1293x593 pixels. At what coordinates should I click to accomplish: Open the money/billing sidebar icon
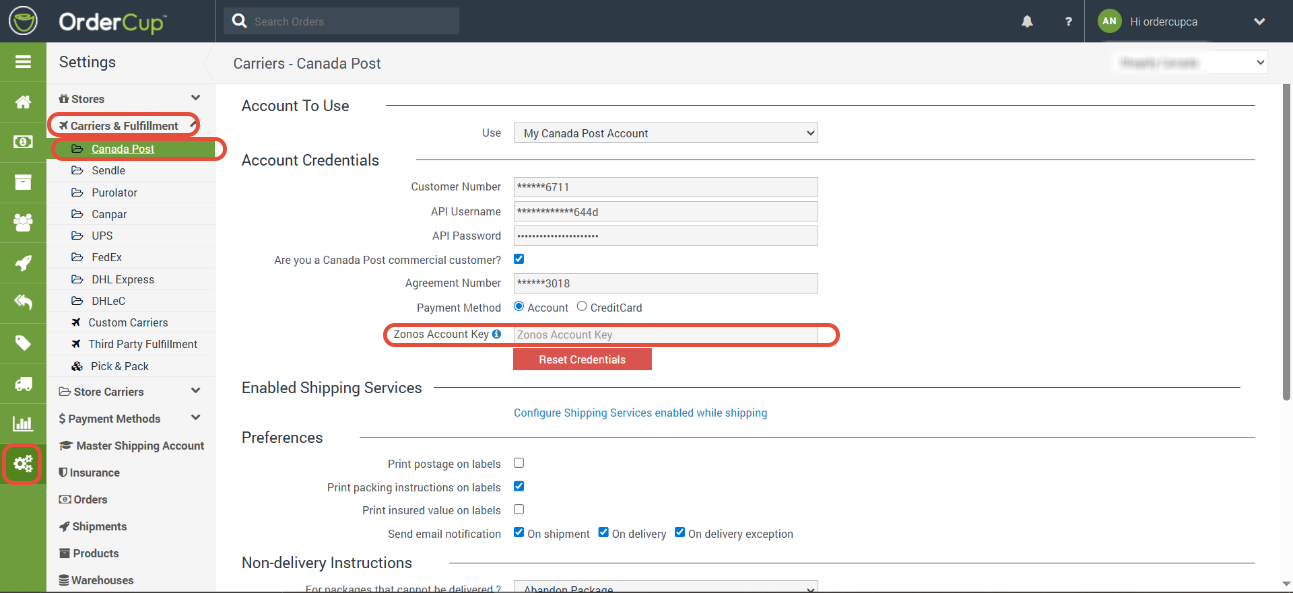22,142
